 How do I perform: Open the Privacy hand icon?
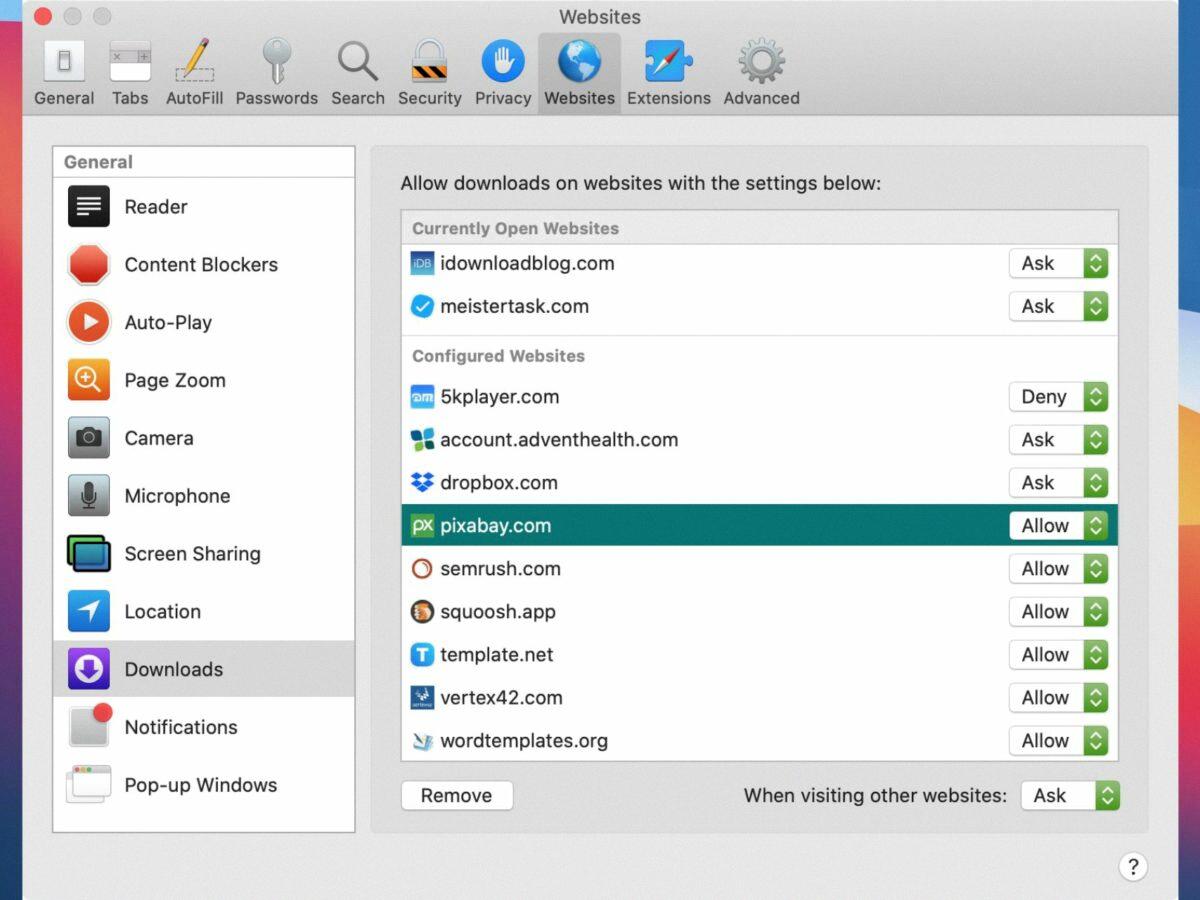click(503, 61)
